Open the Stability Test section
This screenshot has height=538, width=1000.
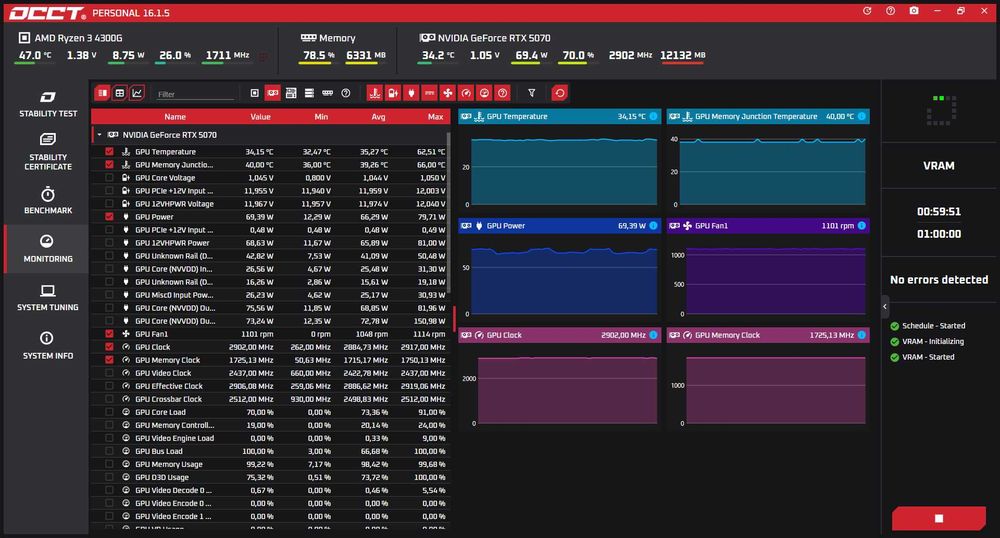[x=48, y=104]
